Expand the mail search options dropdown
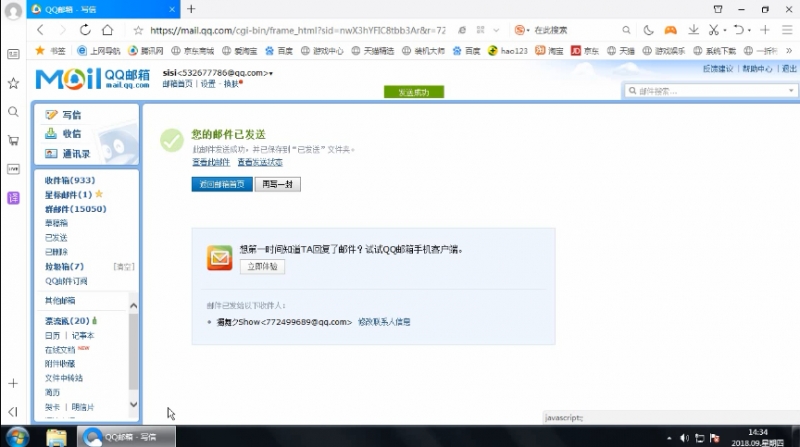Image resolution: width=800 pixels, height=447 pixels. 791,91
